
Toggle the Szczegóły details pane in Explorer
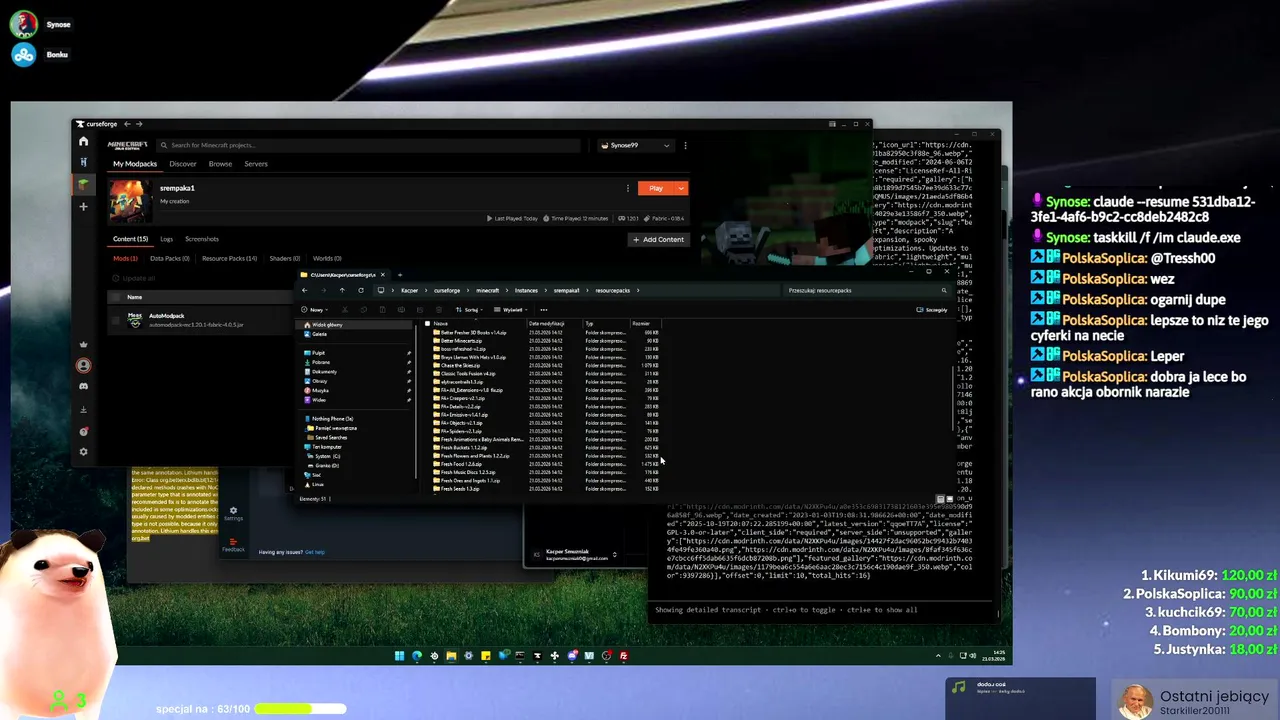click(932, 309)
